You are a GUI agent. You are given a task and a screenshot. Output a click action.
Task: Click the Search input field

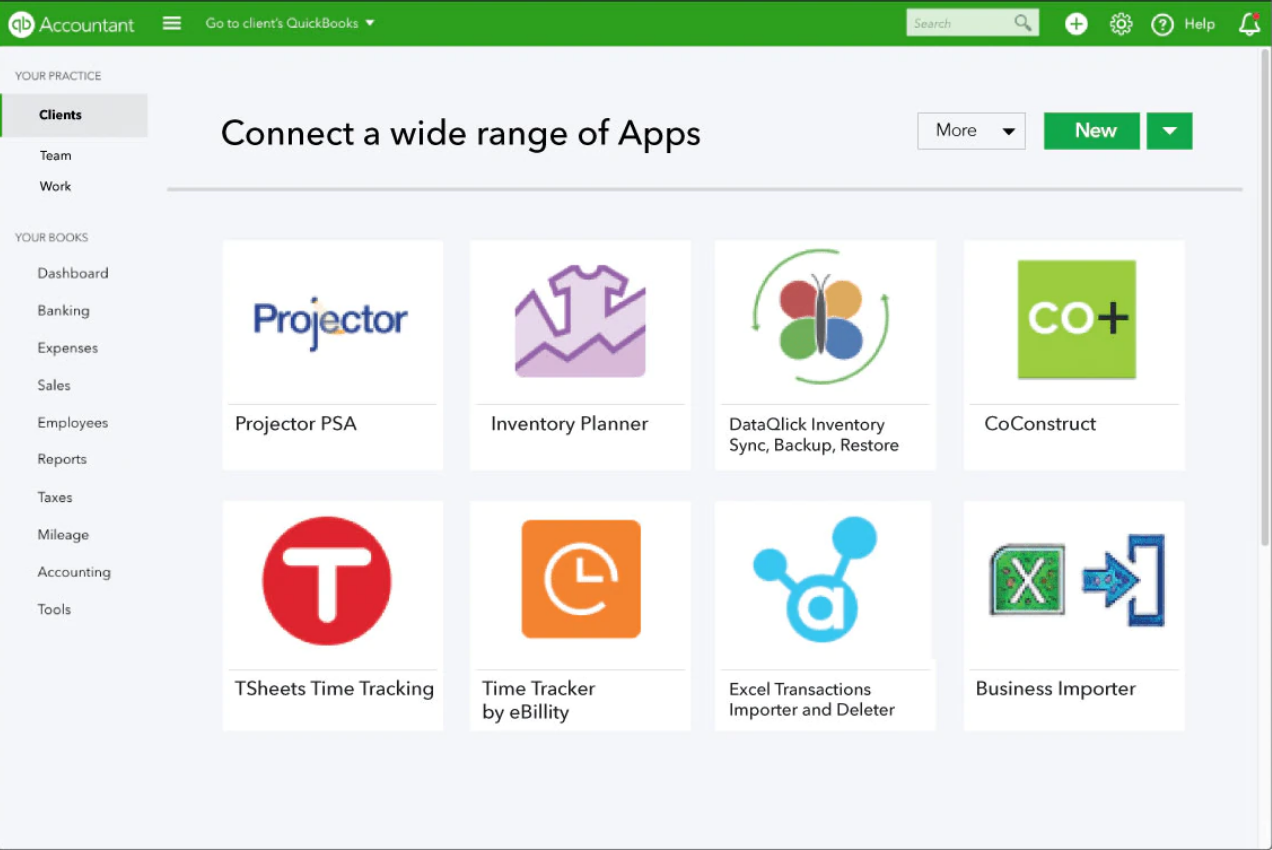coord(960,23)
